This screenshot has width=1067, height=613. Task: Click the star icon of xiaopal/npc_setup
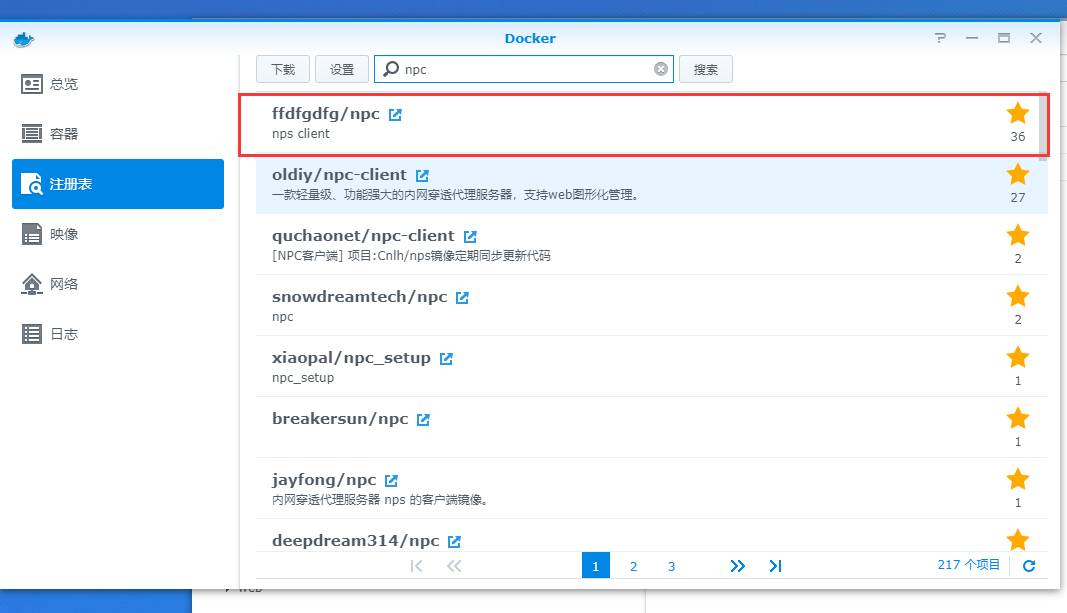[1018, 357]
